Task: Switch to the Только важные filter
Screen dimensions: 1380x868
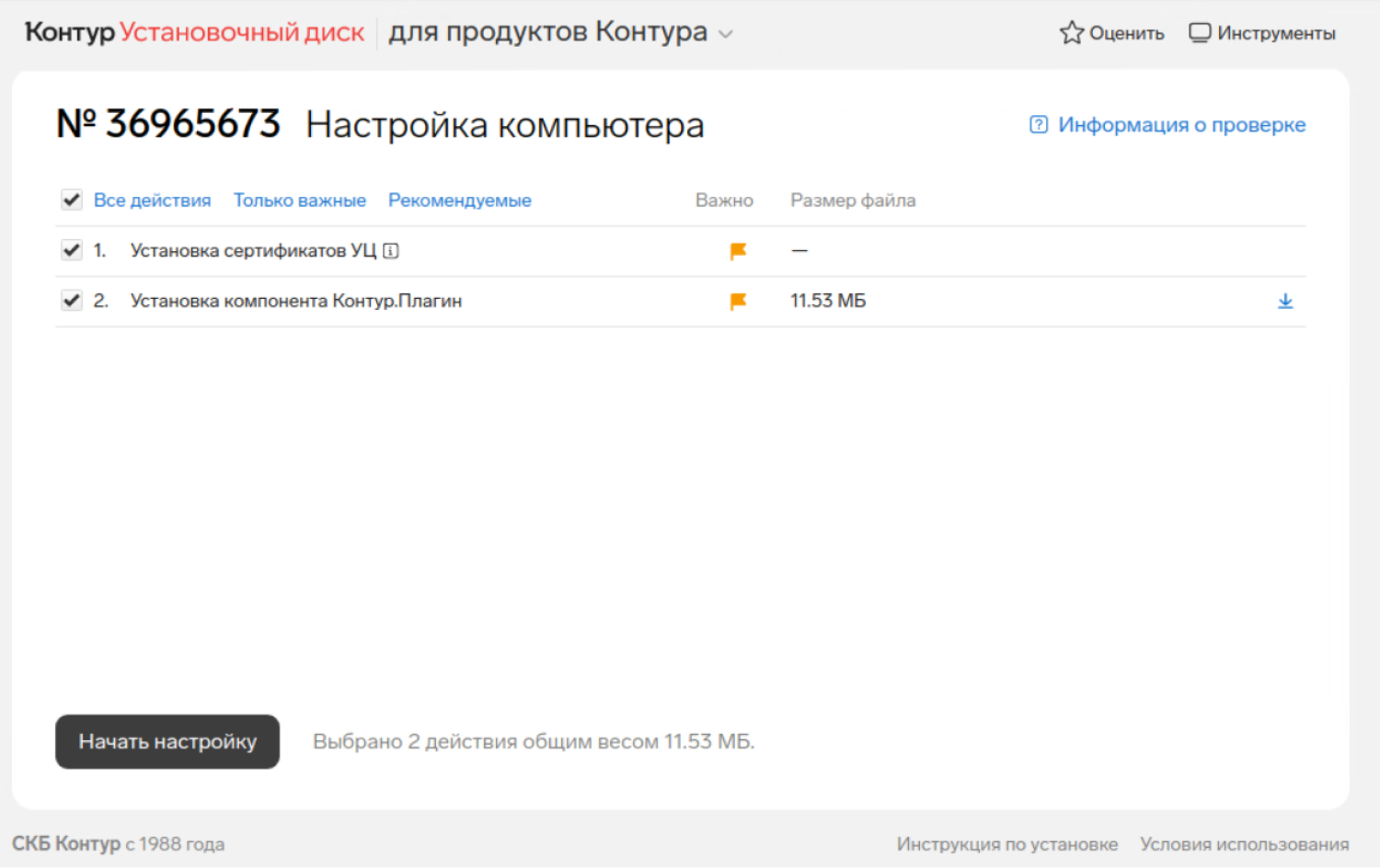Action: [299, 200]
